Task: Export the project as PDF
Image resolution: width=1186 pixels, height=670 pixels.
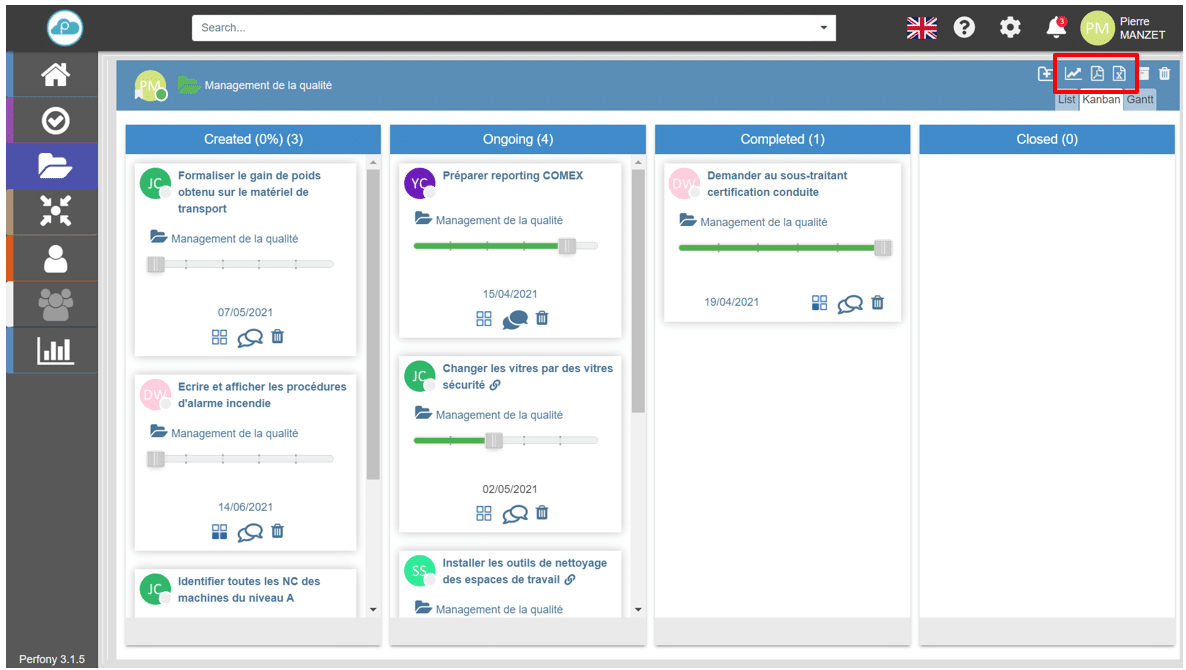Action: [x=1096, y=73]
